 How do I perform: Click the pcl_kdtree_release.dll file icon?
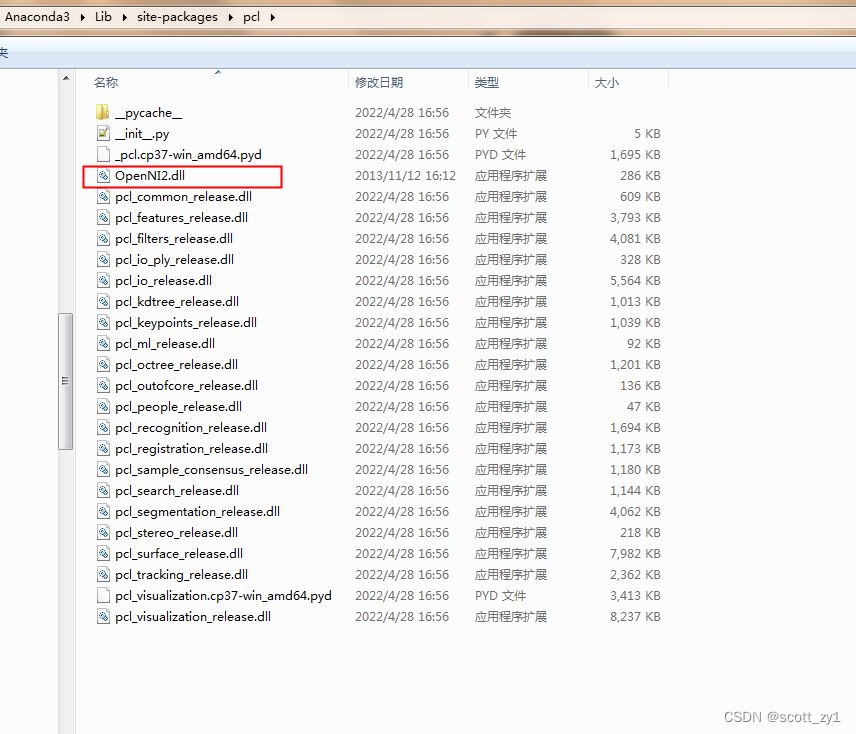(x=103, y=302)
